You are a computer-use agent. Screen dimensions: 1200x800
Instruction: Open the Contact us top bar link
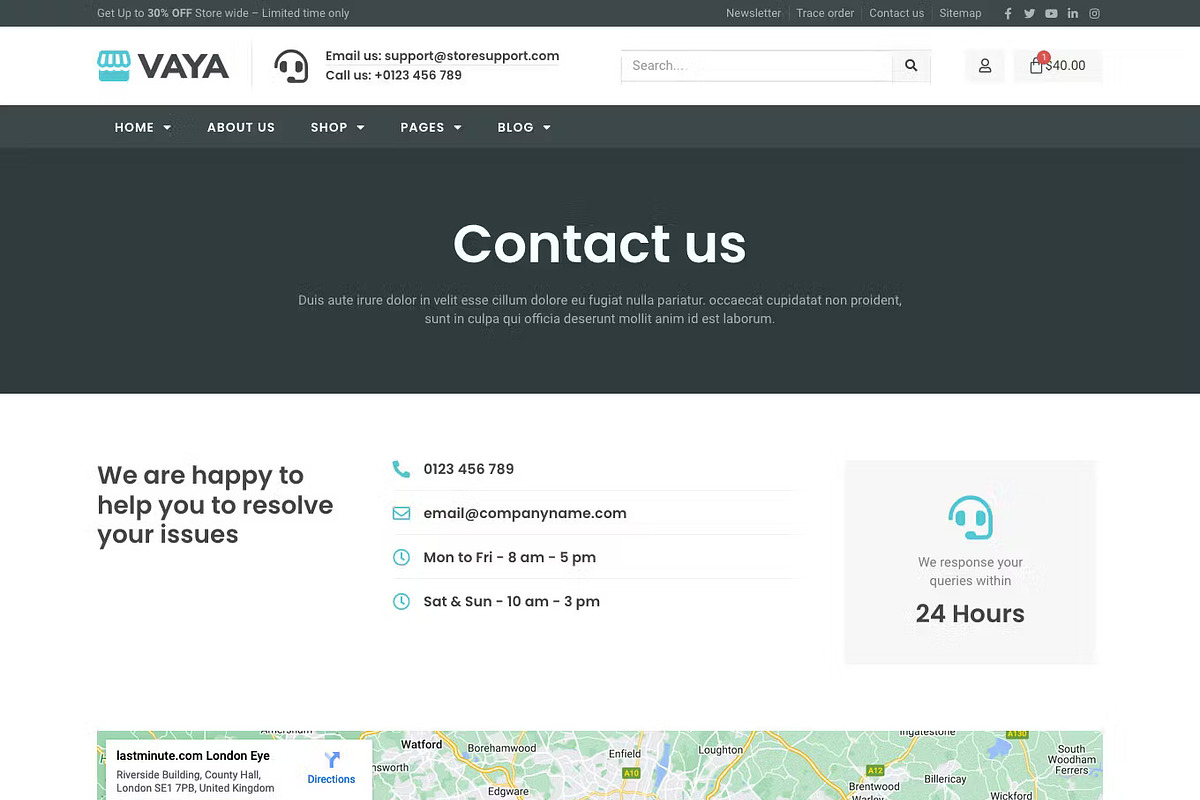896,13
